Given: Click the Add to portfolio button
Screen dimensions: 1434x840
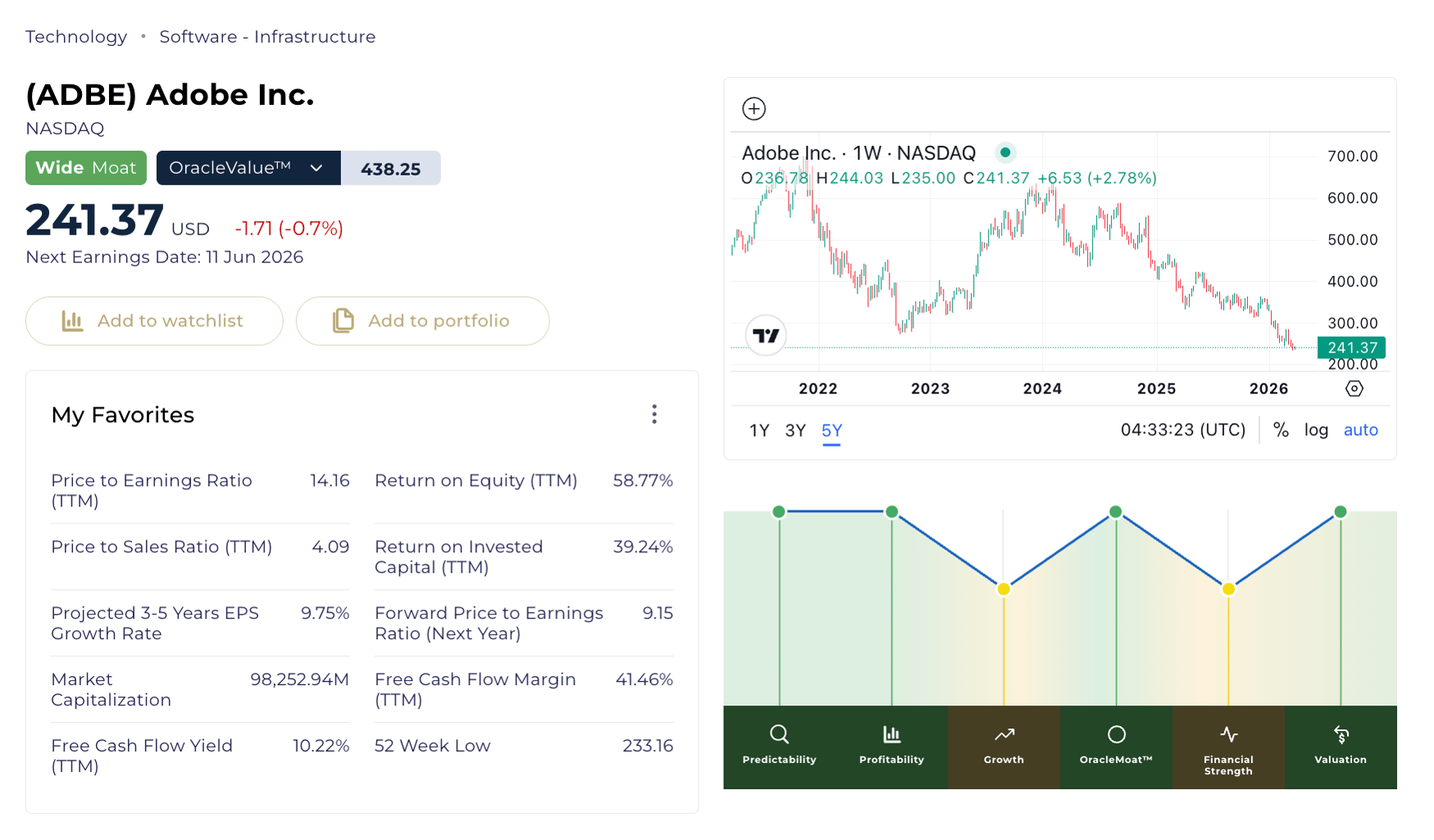Looking at the screenshot, I should point(422,321).
